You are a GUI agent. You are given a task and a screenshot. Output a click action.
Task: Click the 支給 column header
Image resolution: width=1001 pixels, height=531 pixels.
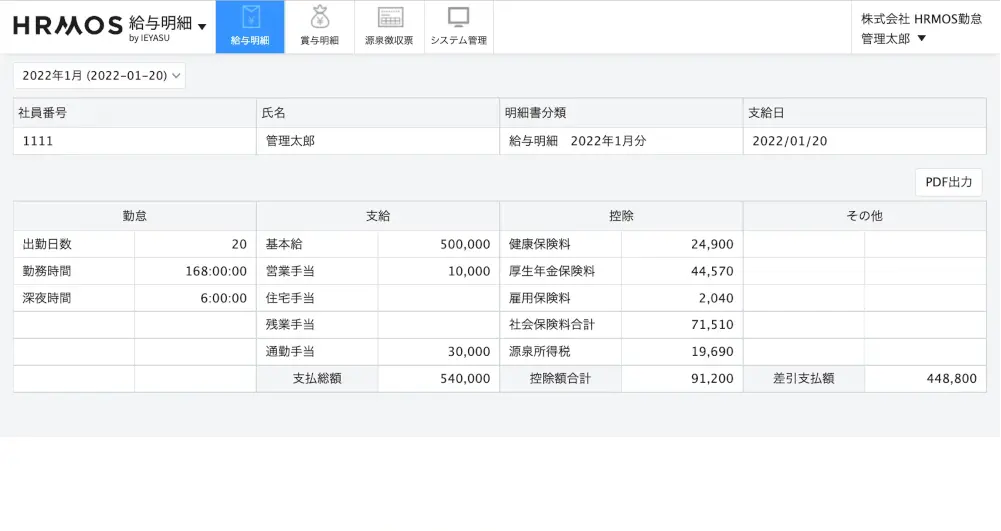(378, 216)
